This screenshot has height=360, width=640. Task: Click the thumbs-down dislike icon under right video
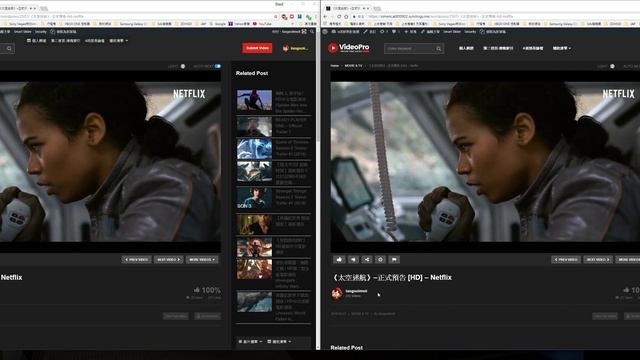tap(353, 259)
